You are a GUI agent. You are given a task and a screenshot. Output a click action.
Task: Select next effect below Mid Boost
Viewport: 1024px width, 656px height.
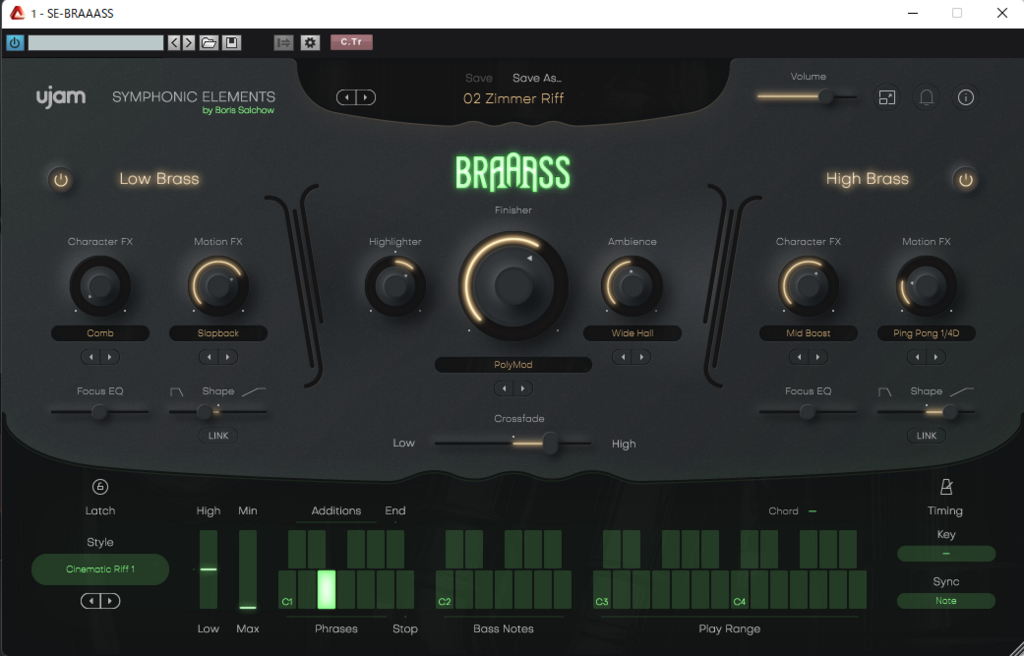tap(818, 357)
